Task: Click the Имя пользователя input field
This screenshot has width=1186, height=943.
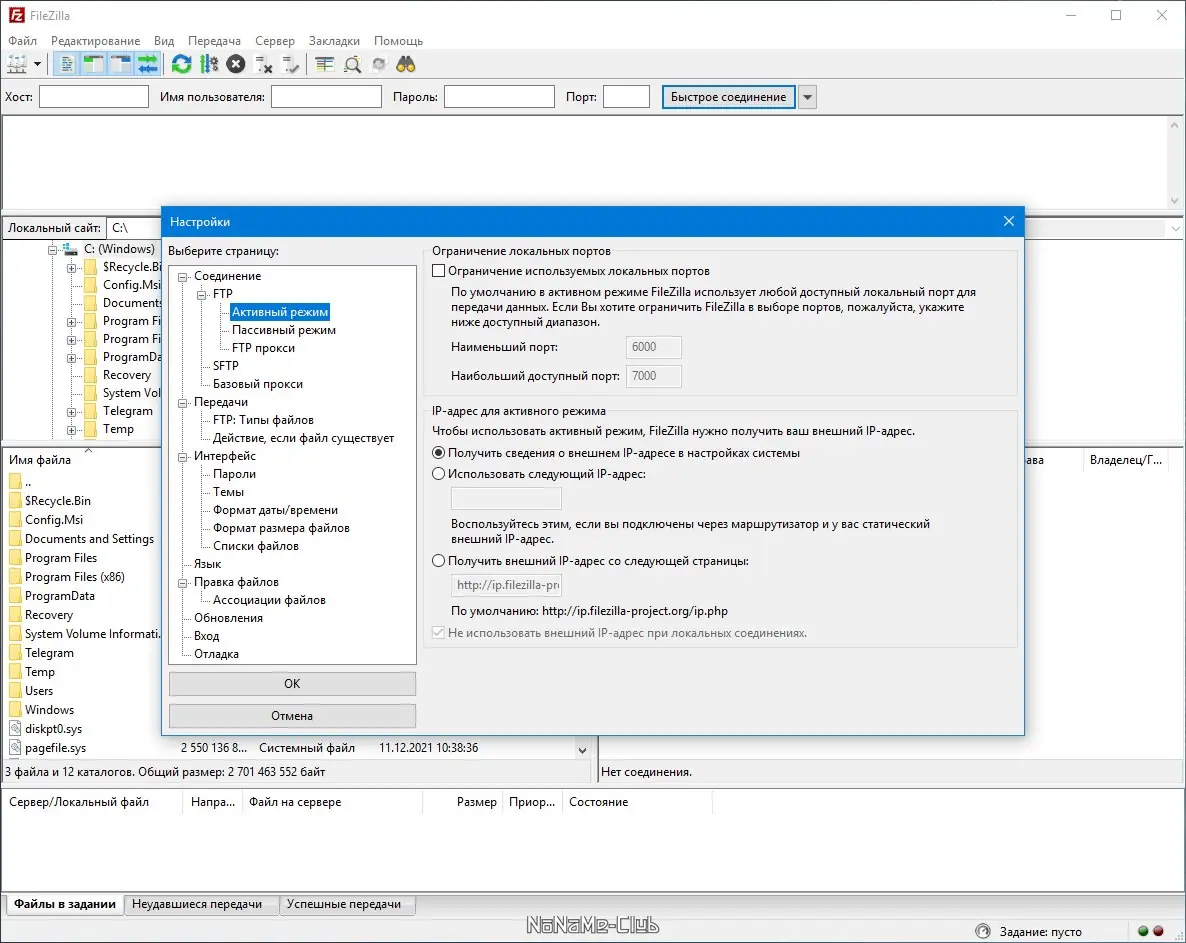Action: point(326,97)
